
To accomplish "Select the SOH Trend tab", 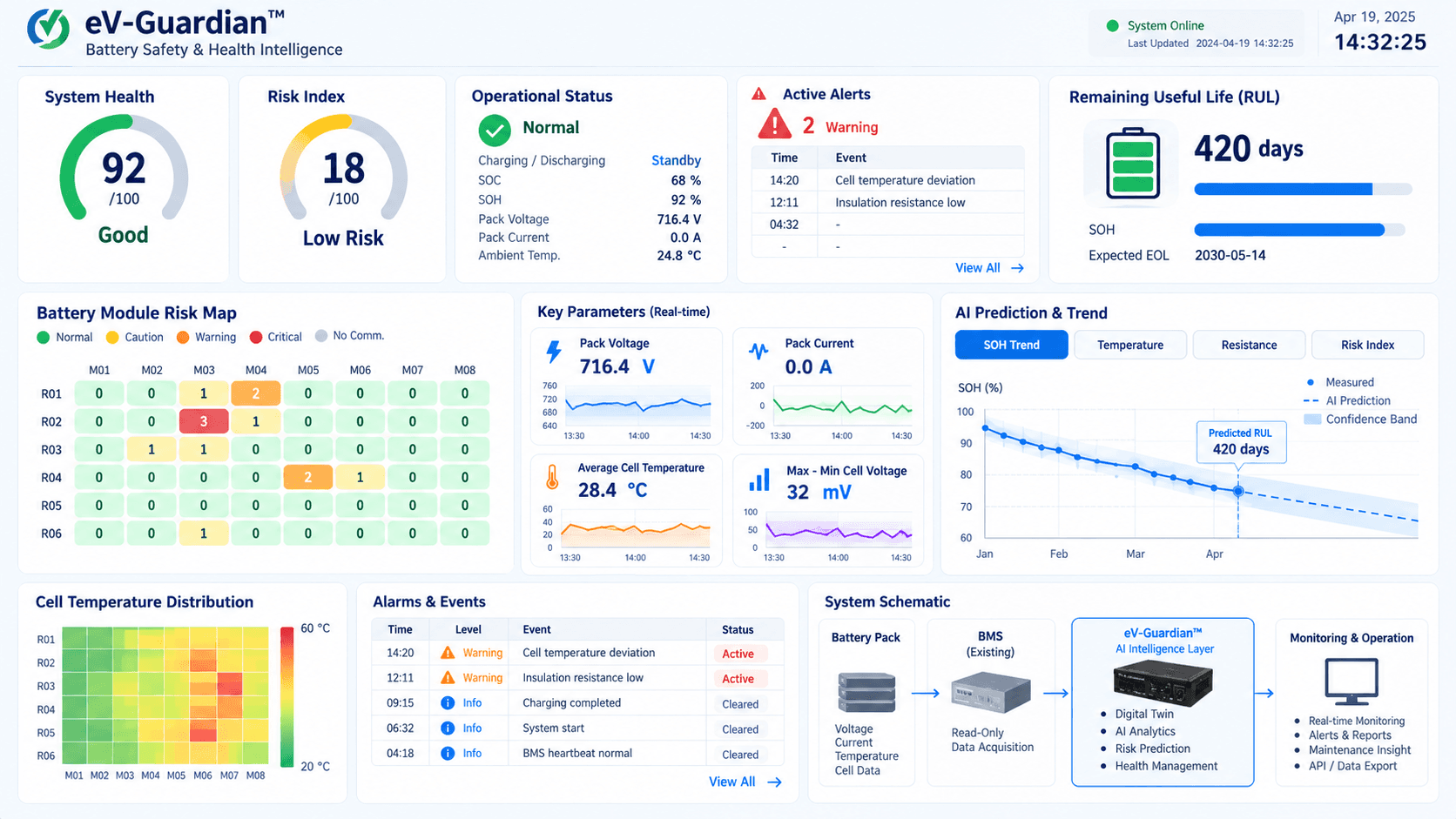I will point(1011,345).
